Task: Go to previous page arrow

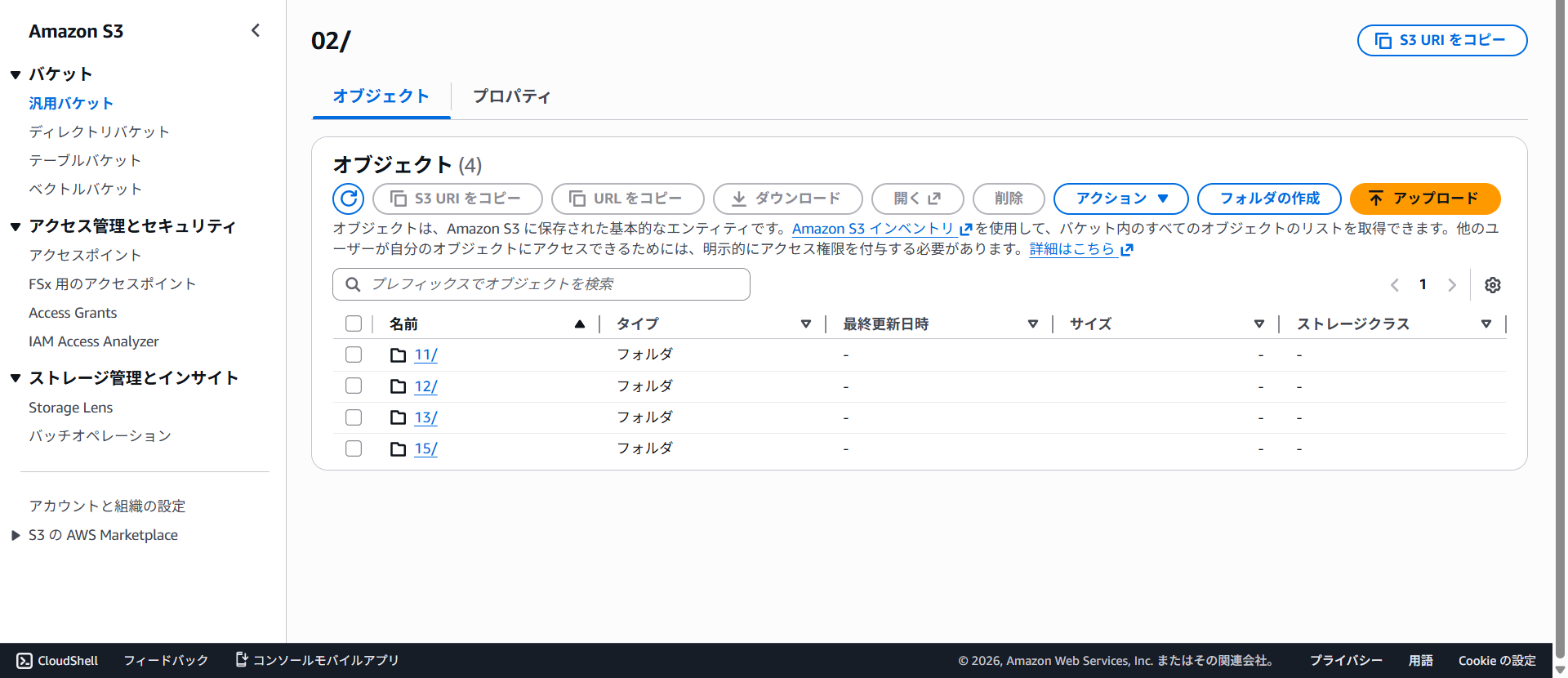Action: click(x=1395, y=285)
